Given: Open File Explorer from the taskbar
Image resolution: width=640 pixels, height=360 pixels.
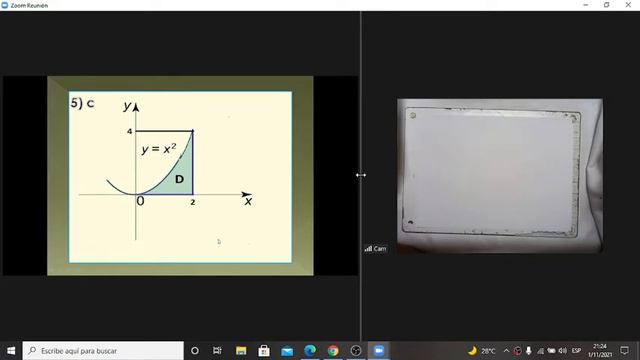Looking at the screenshot, I should click(241, 351).
